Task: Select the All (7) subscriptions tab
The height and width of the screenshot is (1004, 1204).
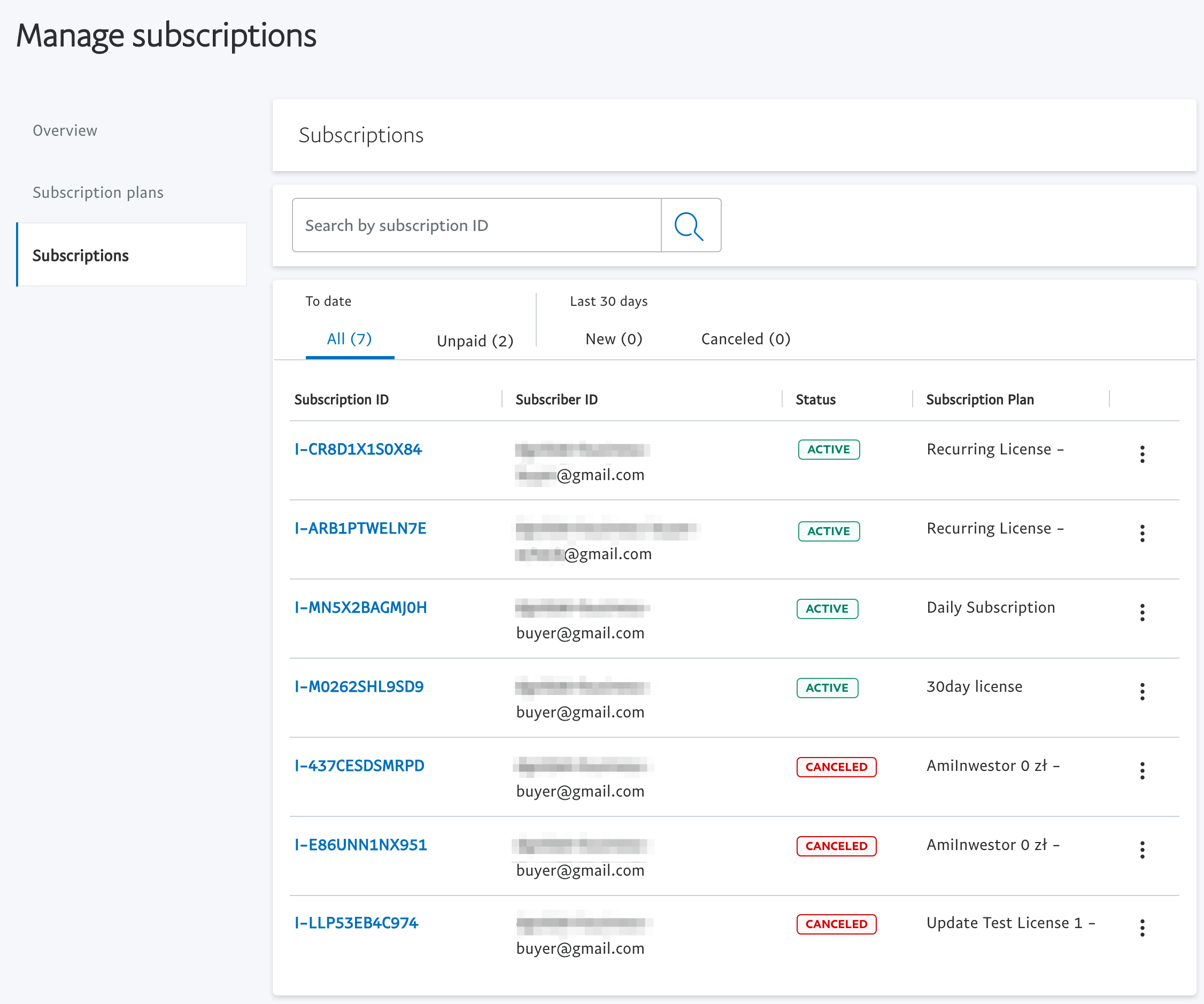Action: (x=348, y=339)
